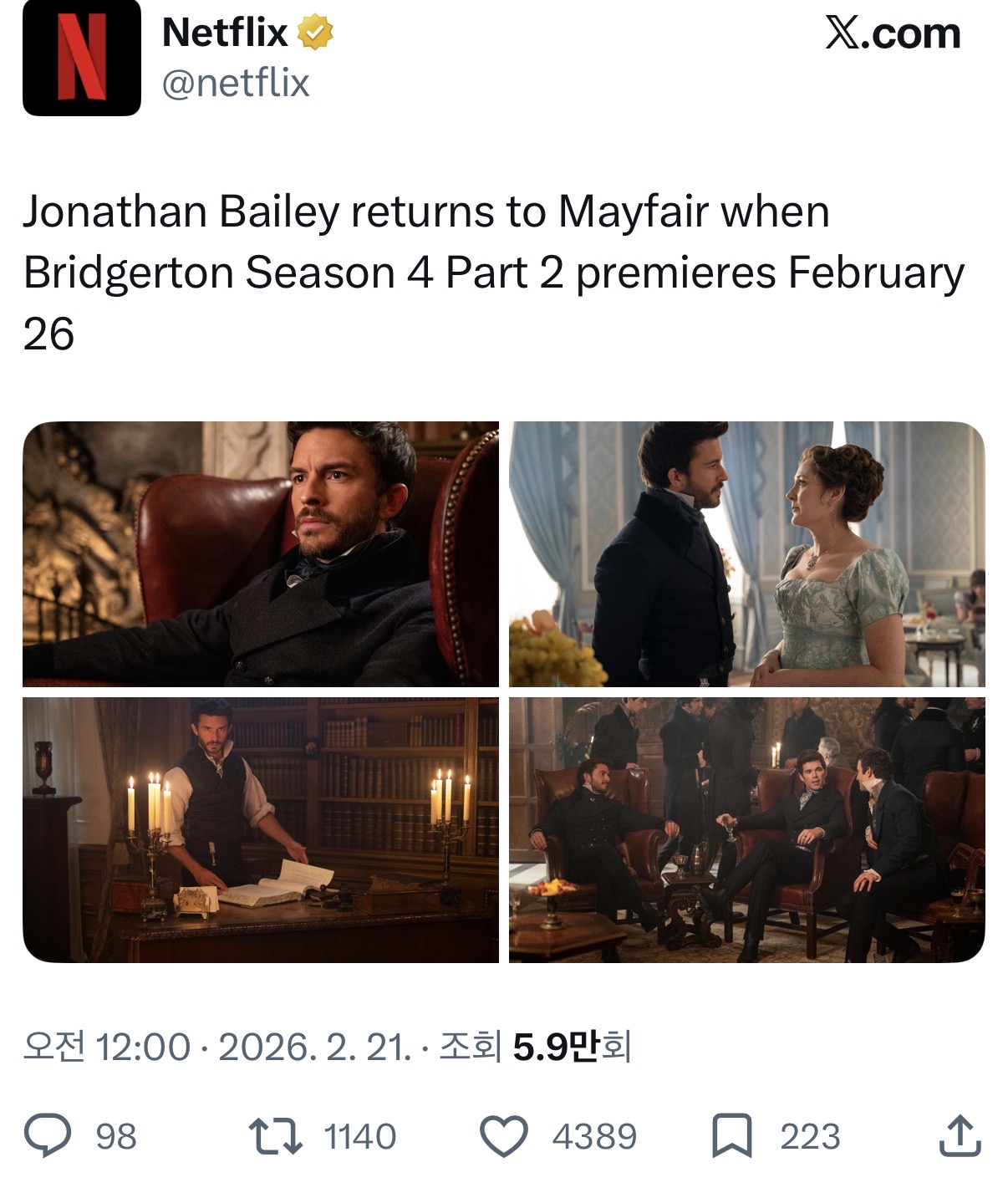
Task: Click the gold verified badge
Action: (315, 33)
